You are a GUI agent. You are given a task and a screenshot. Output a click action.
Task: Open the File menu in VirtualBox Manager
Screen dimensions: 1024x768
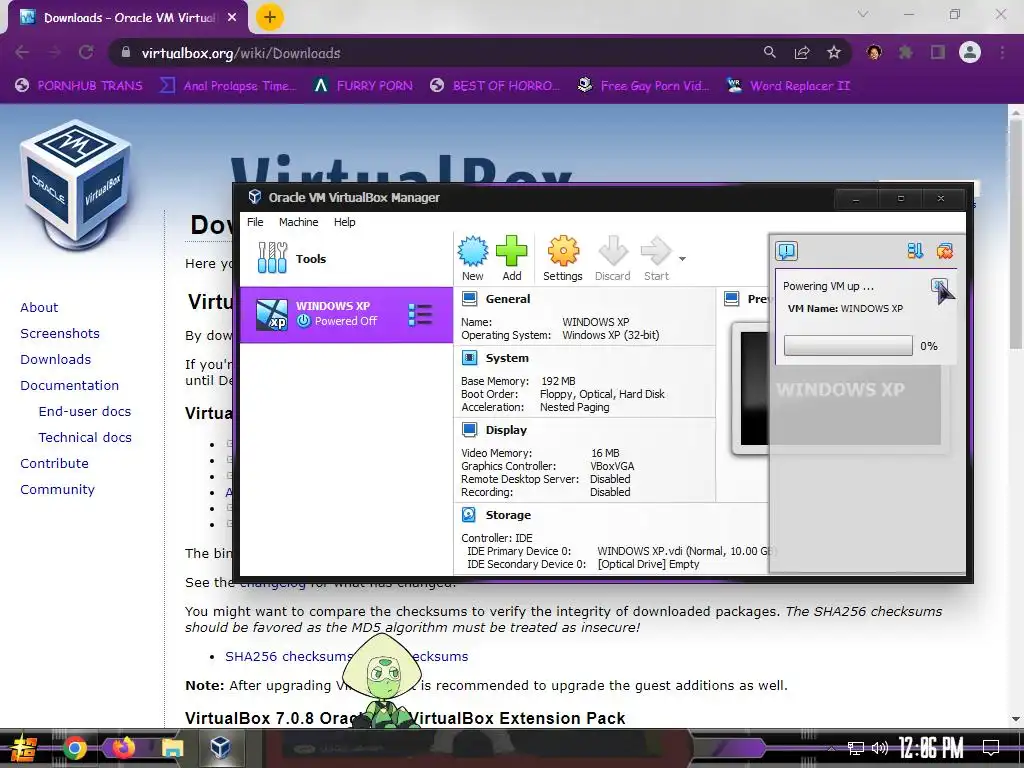point(255,222)
